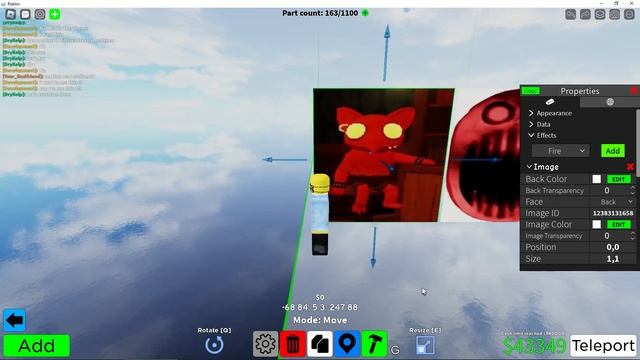
Task: Open the screenshot capture icon
Action: coord(40,14)
